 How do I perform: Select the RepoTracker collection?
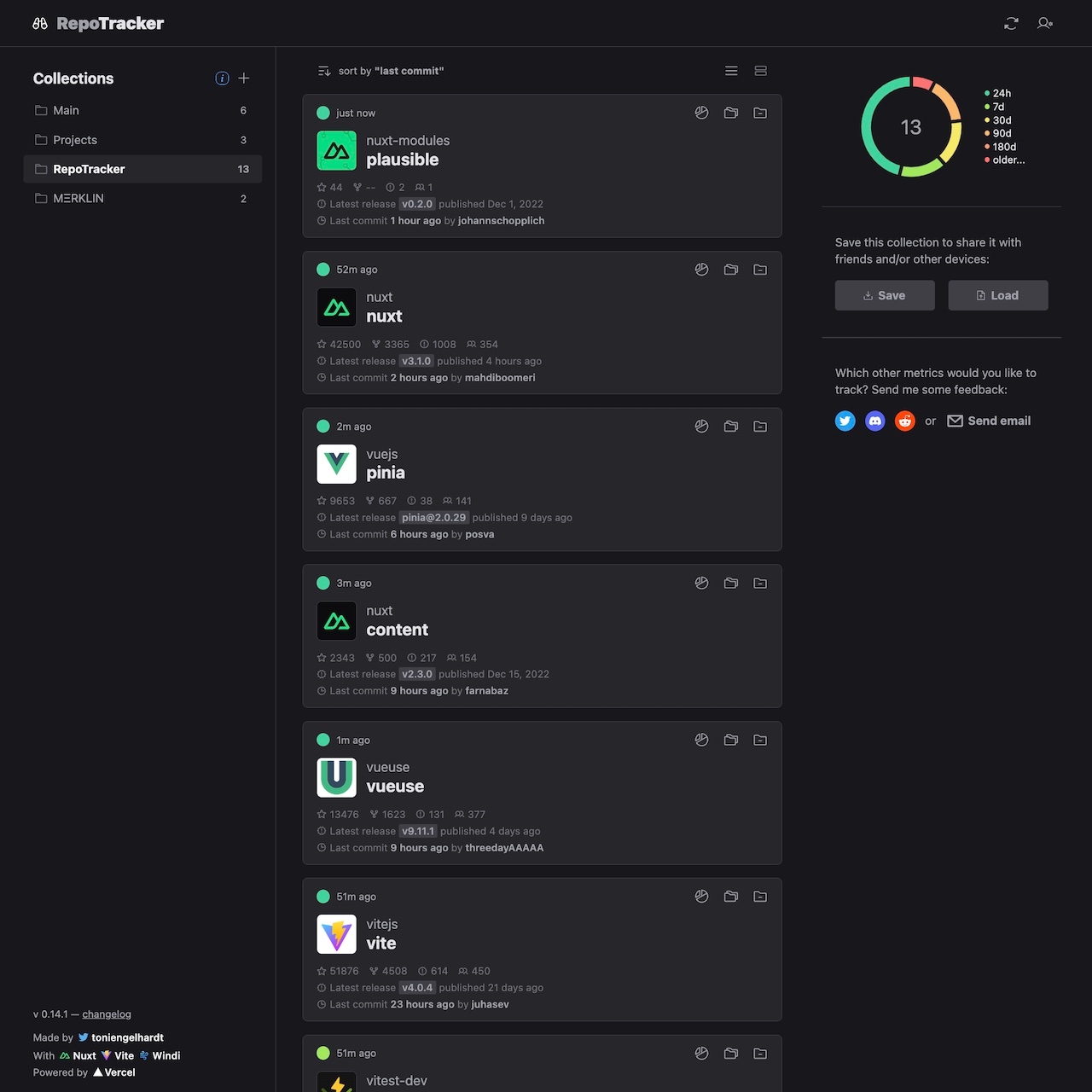(142, 169)
